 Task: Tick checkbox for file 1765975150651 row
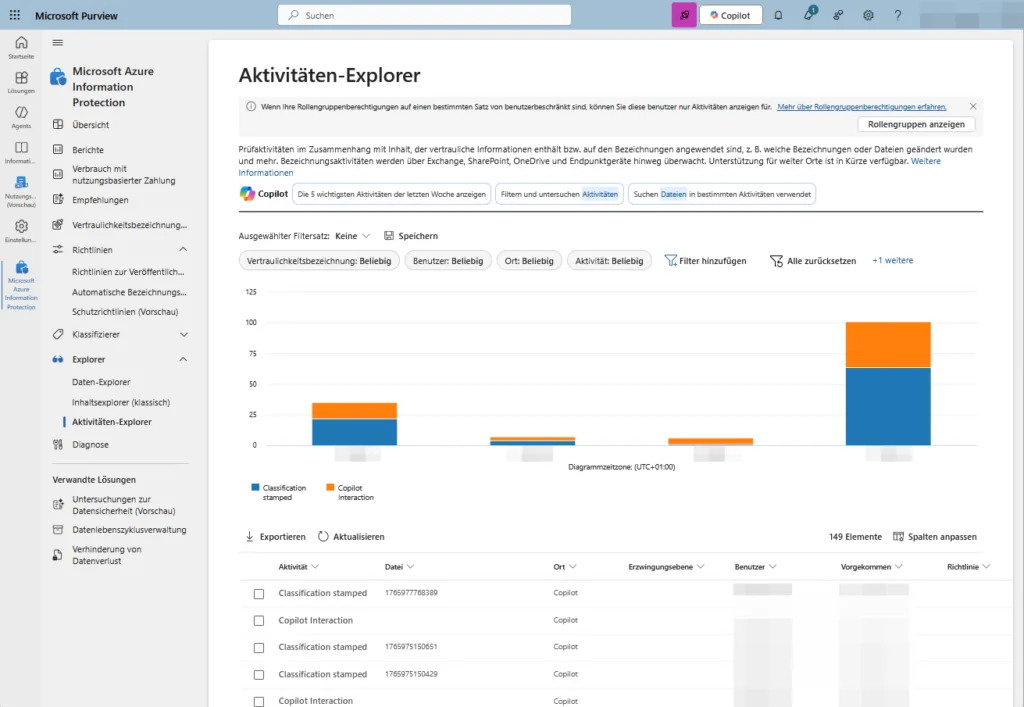[x=259, y=647]
